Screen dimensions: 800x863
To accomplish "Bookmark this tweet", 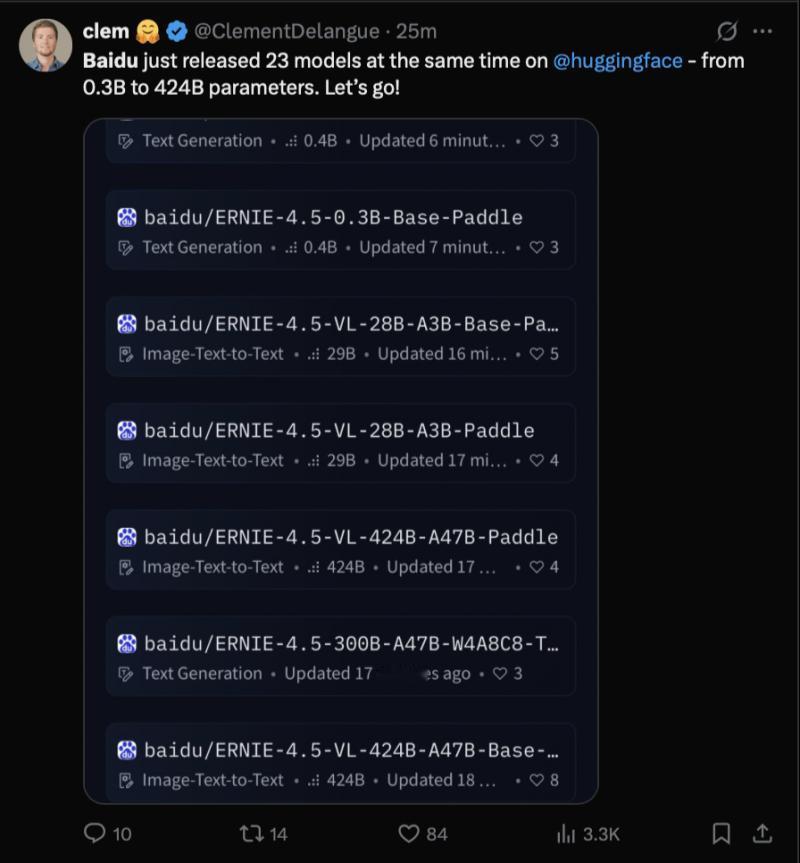I will (721, 833).
